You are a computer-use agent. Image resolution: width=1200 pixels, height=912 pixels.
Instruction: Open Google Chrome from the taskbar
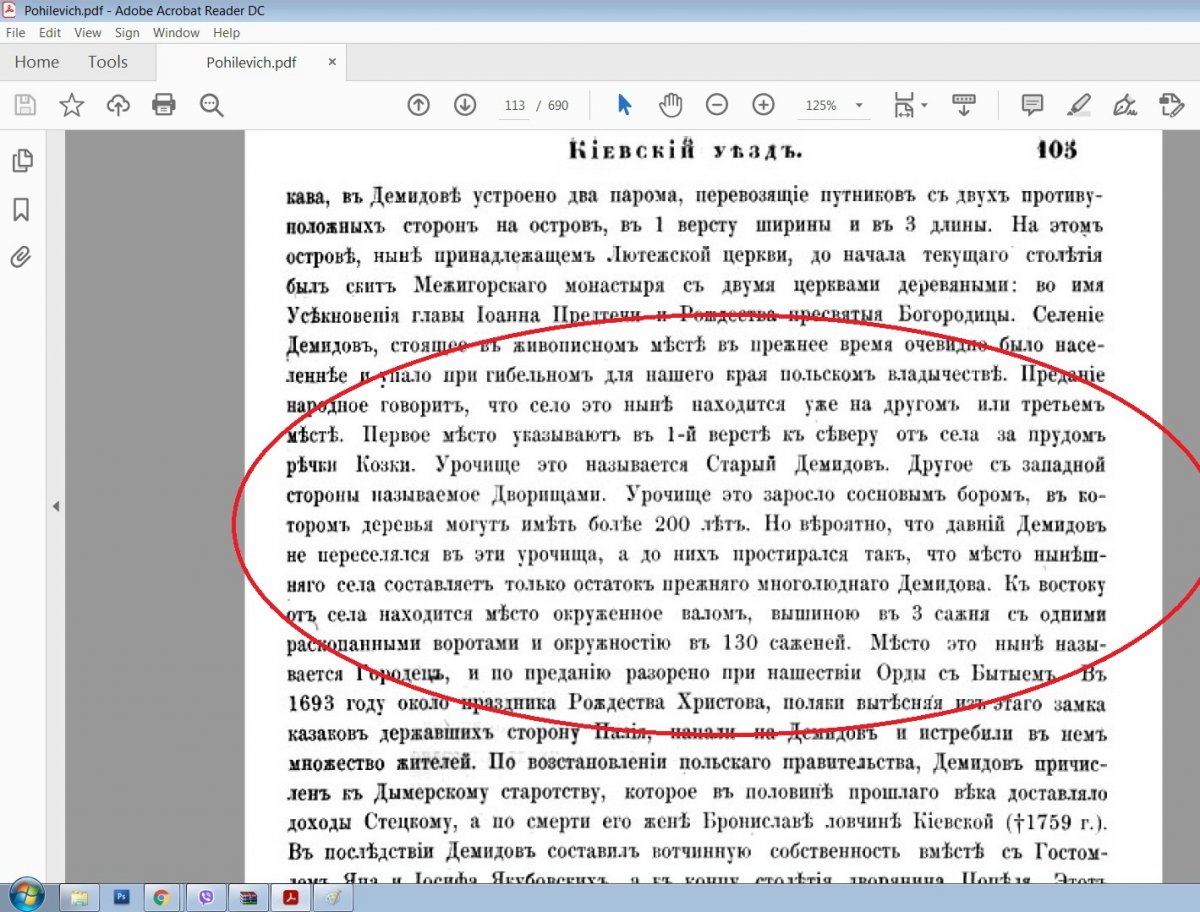tap(161, 897)
